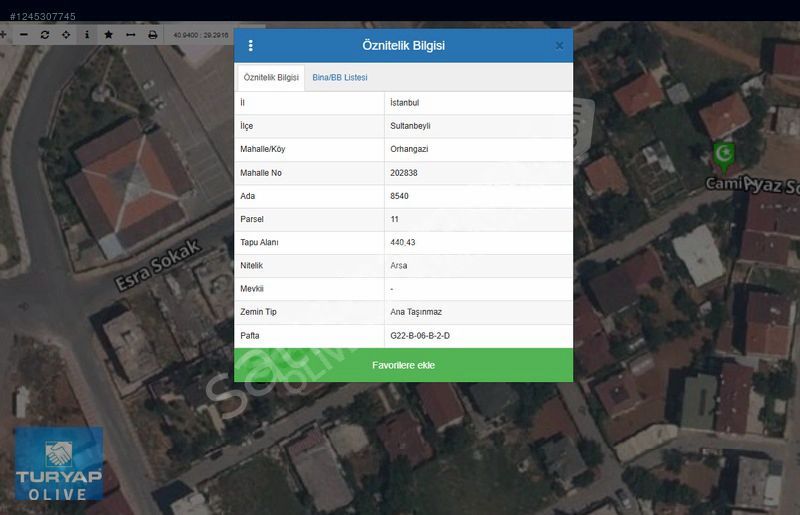Open favorites with the star icon
This screenshot has width=800, height=515.
click(x=109, y=34)
